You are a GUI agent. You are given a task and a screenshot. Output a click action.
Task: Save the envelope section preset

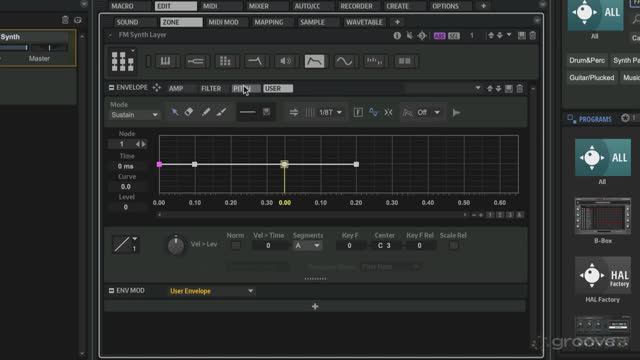pos(509,89)
